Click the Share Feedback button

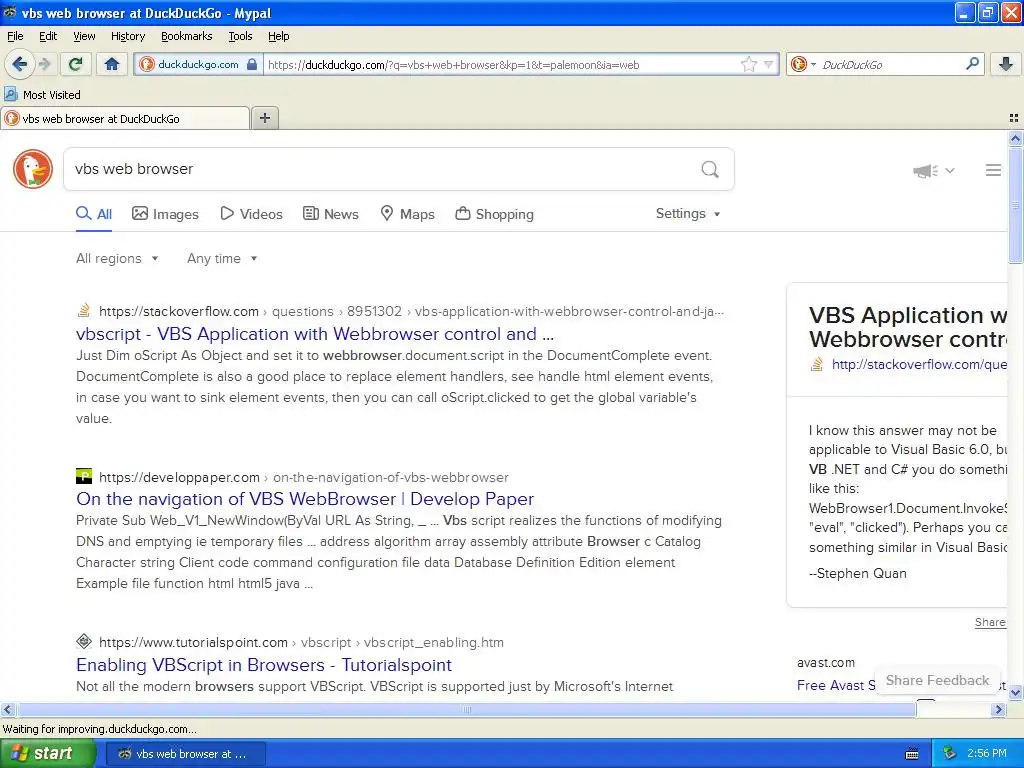click(937, 680)
